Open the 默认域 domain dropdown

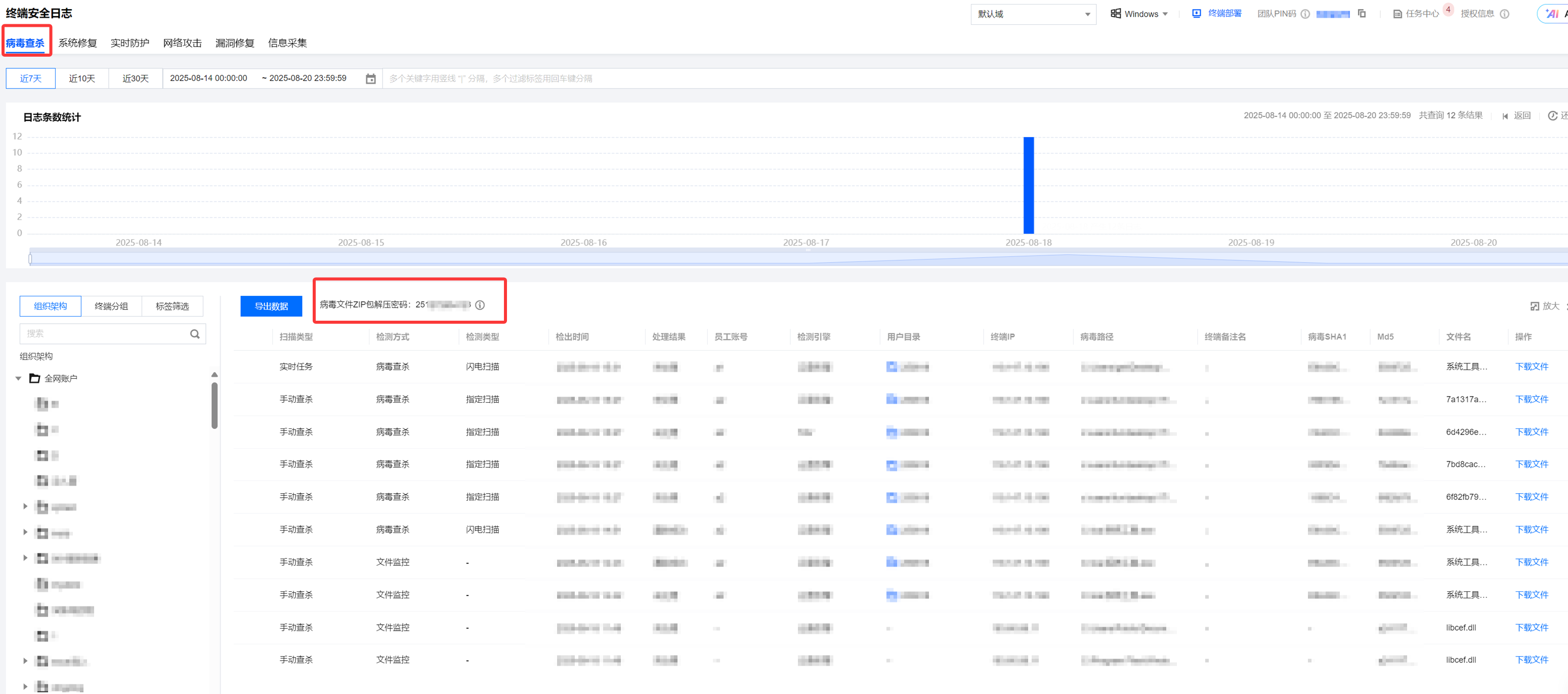click(1033, 14)
